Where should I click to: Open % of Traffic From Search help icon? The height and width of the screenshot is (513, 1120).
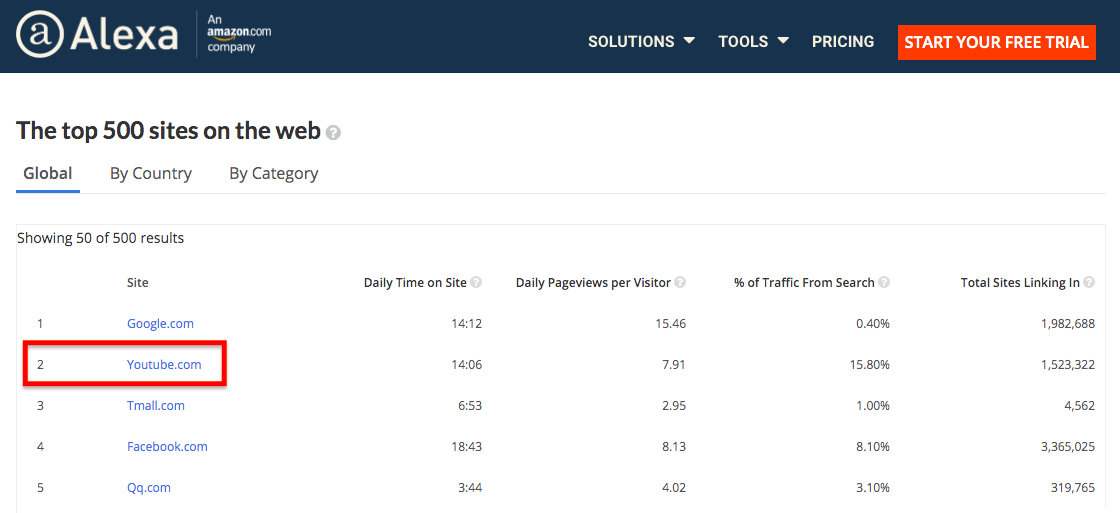tap(884, 283)
